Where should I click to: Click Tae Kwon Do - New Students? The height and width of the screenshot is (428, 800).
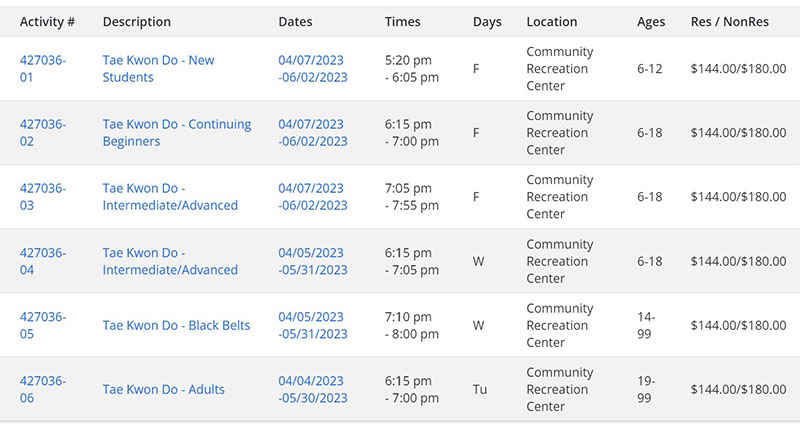tap(158, 68)
